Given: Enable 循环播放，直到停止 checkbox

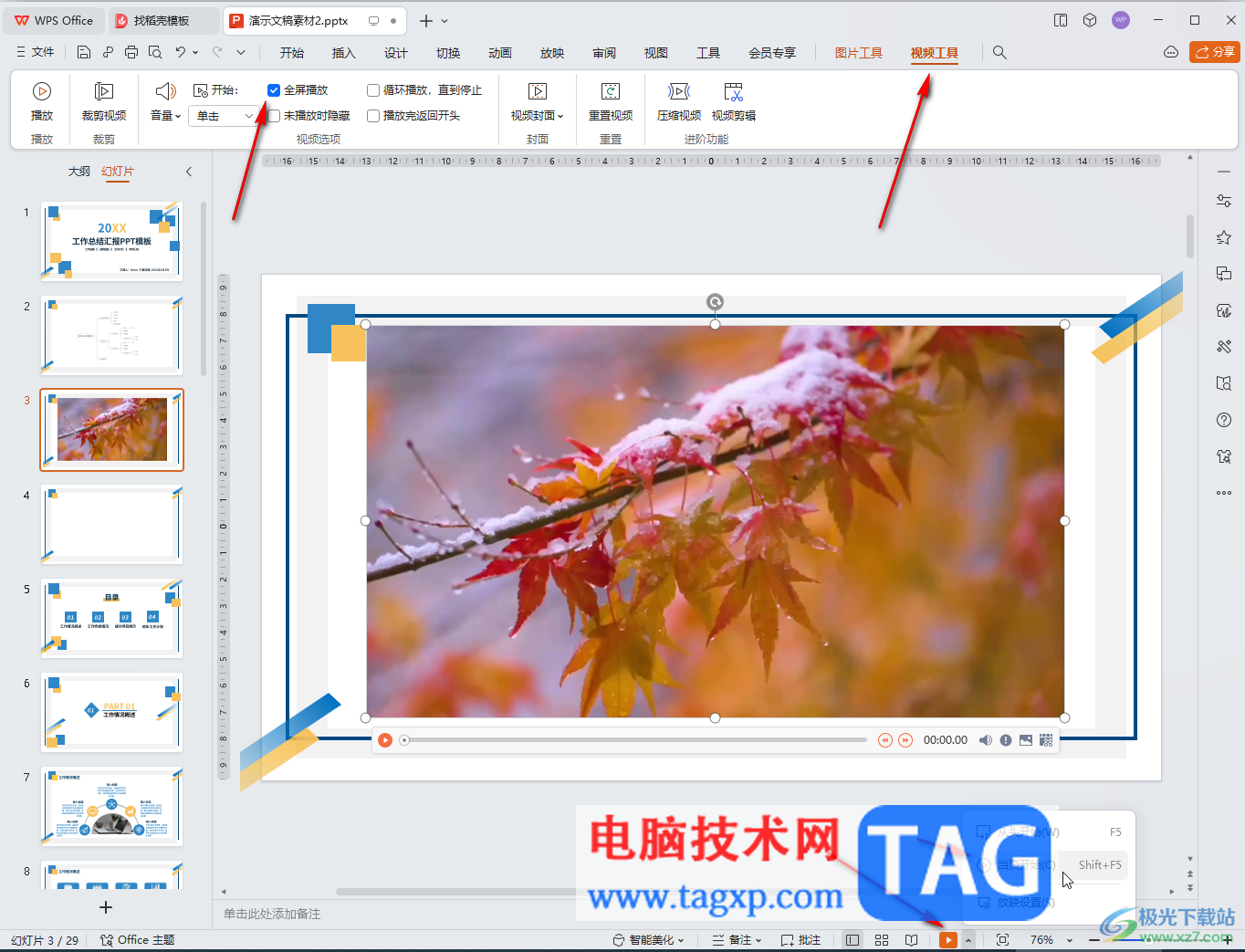Looking at the screenshot, I should point(373,90).
